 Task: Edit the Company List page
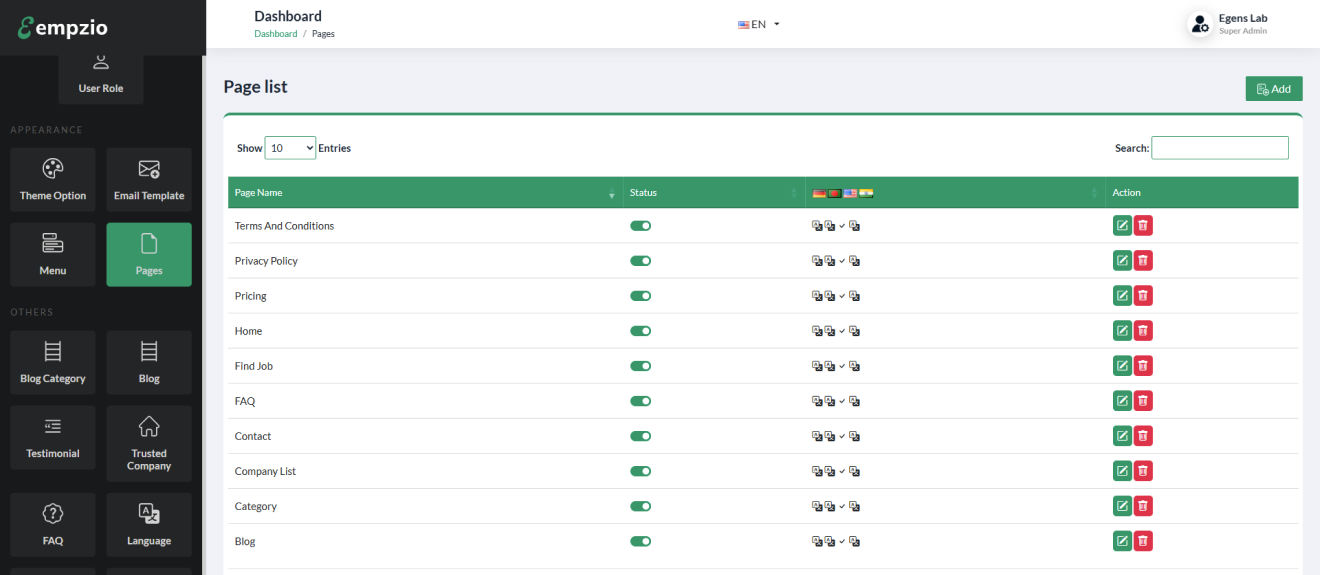(1122, 471)
